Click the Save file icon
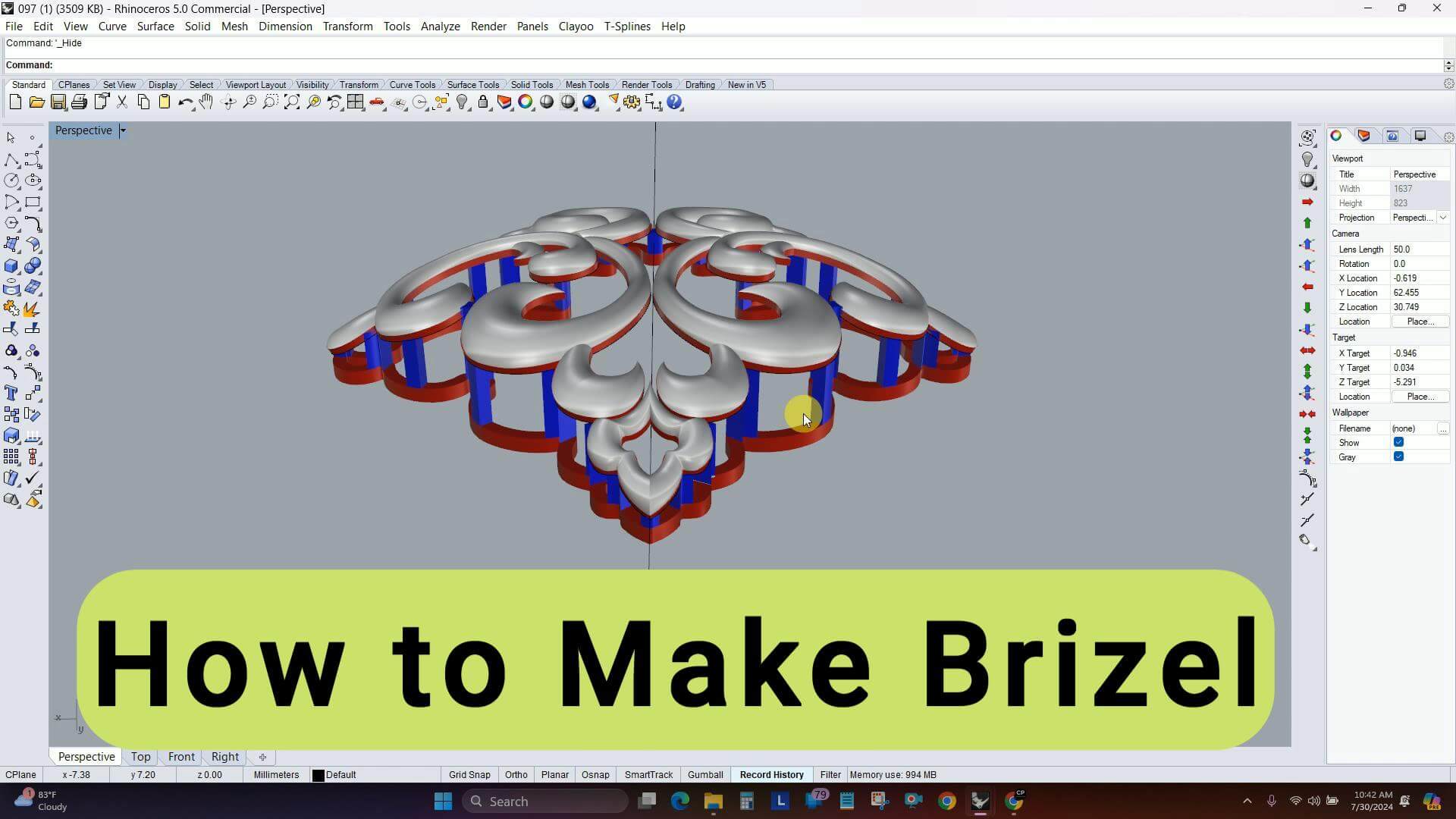 pyautogui.click(x=58, y=102)
